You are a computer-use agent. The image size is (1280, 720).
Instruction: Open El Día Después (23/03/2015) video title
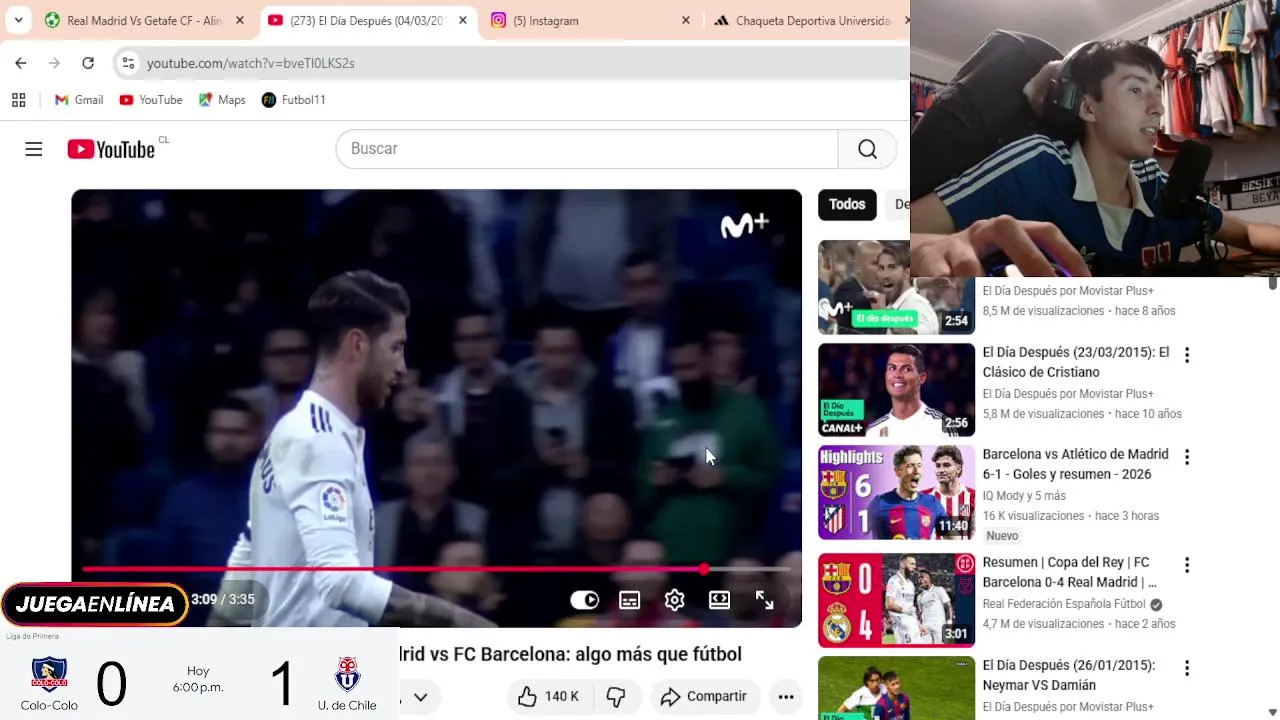click(x=1076, y=362)
